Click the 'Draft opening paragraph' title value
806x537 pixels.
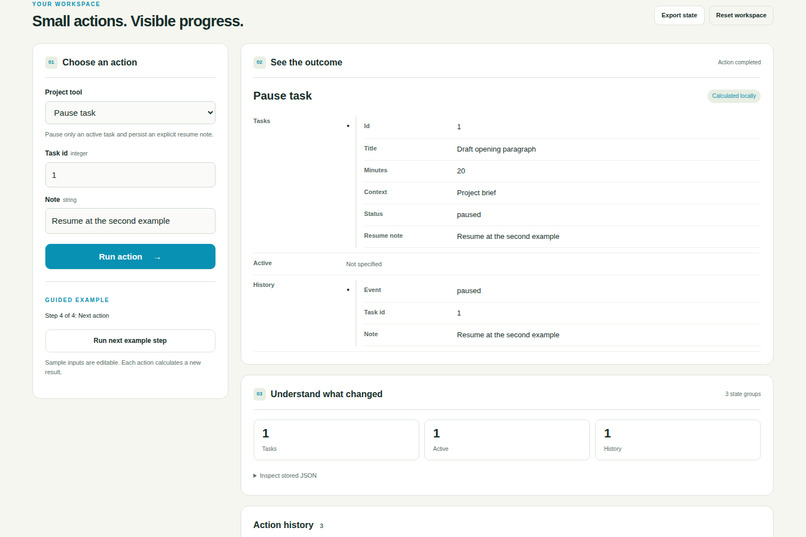[x=496, y=149]
